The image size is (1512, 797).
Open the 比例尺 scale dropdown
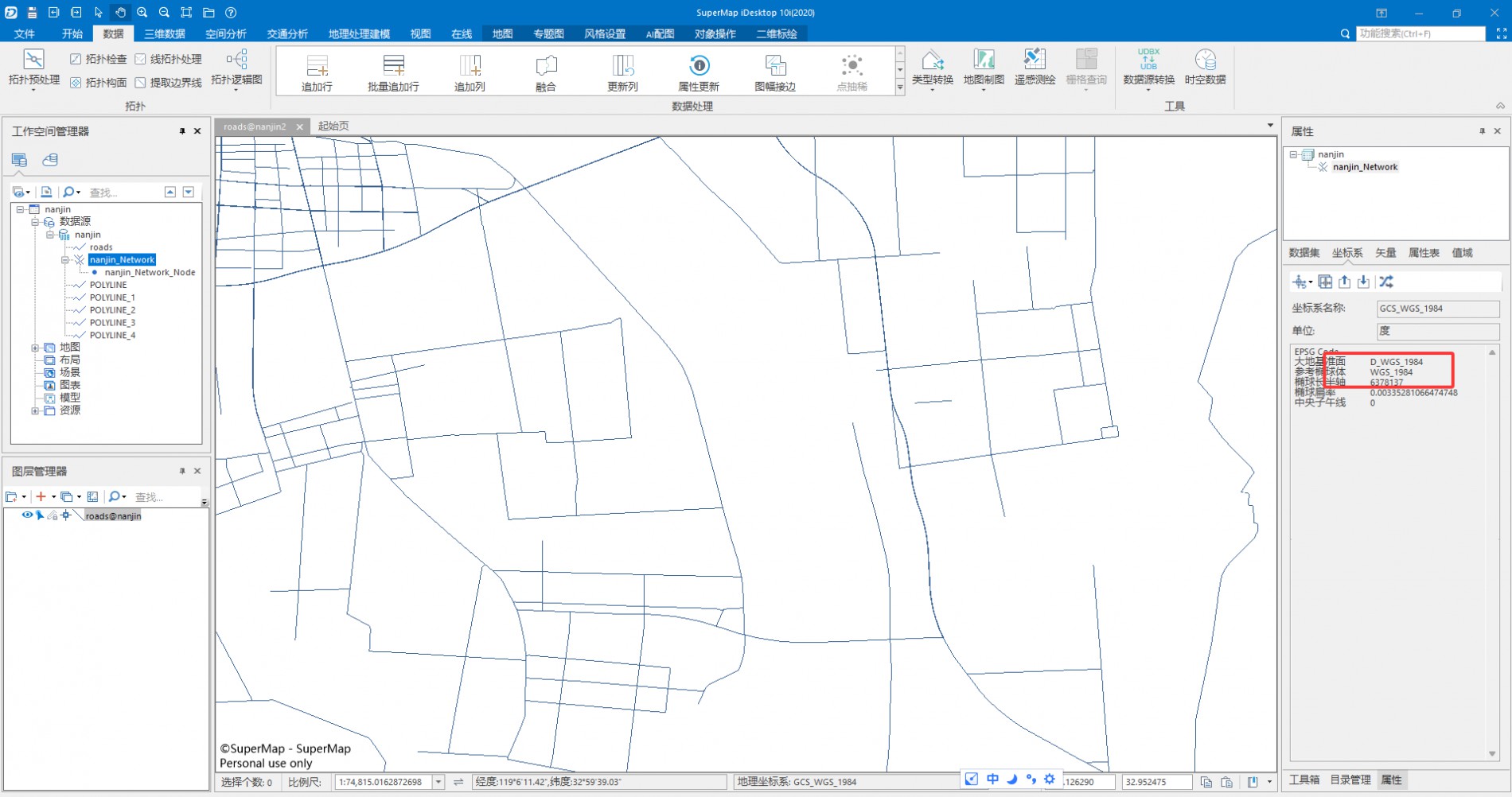438,782
